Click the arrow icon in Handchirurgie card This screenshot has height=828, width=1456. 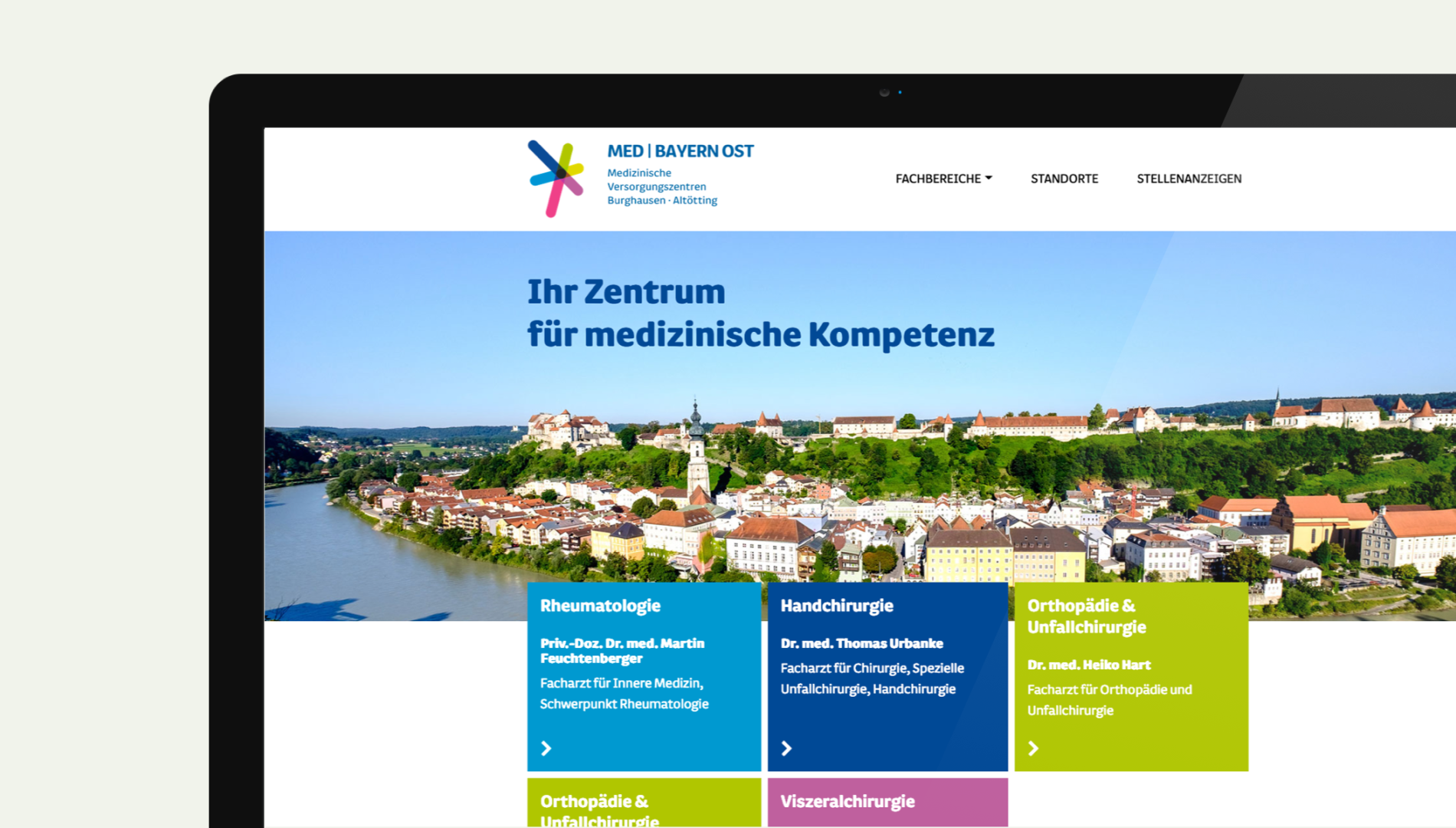coord(786,748)
